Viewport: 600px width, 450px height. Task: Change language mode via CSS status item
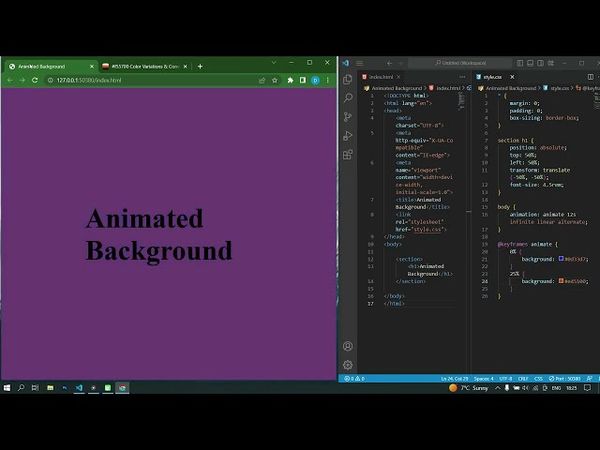tap(538, 378)
